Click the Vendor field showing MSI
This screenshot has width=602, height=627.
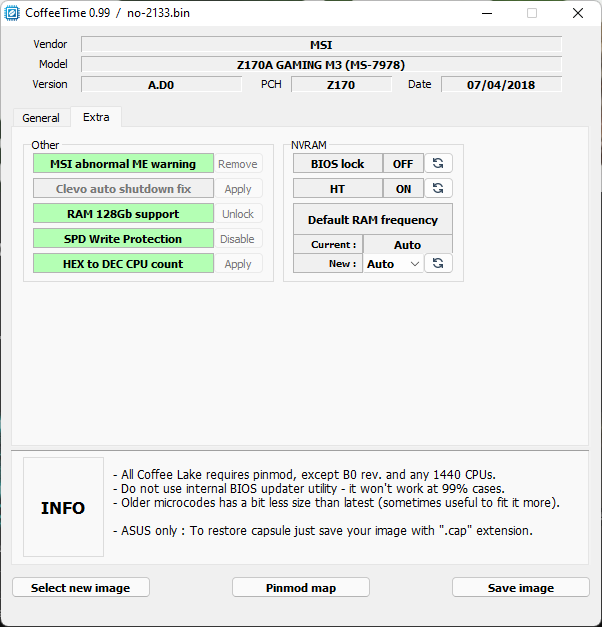[321, 44]
